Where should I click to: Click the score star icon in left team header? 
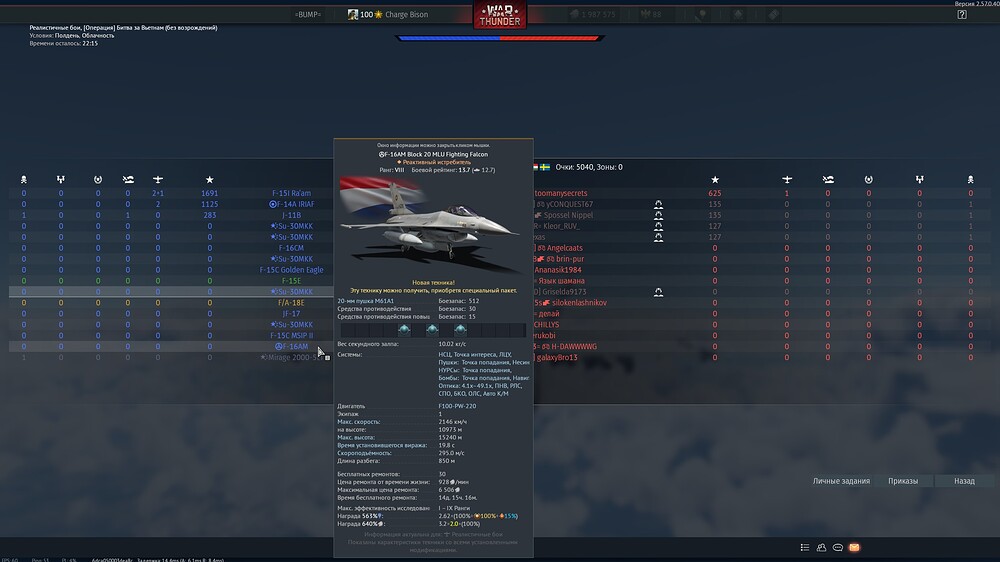click(209, 180)
